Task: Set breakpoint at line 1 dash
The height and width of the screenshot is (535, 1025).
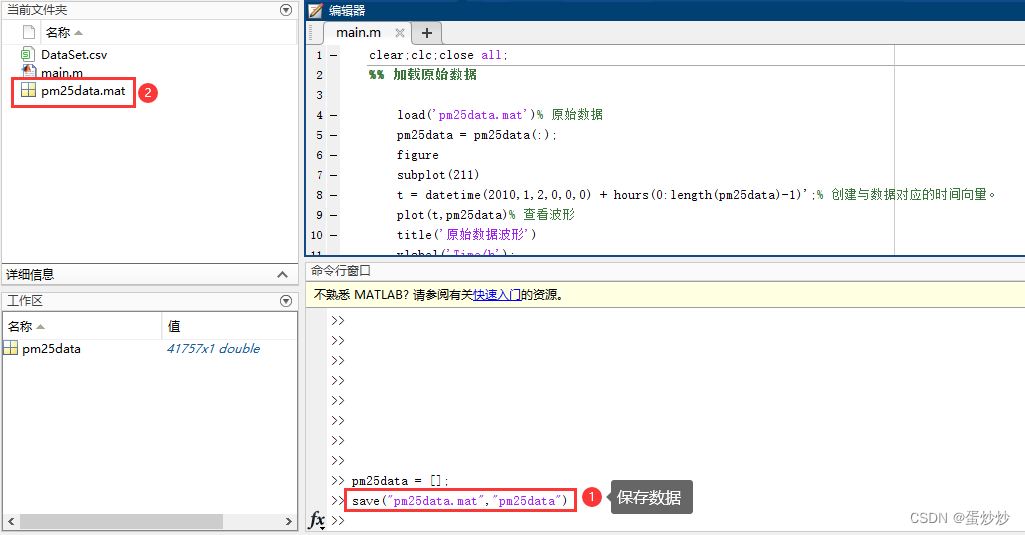Action: tap(333, 56)
